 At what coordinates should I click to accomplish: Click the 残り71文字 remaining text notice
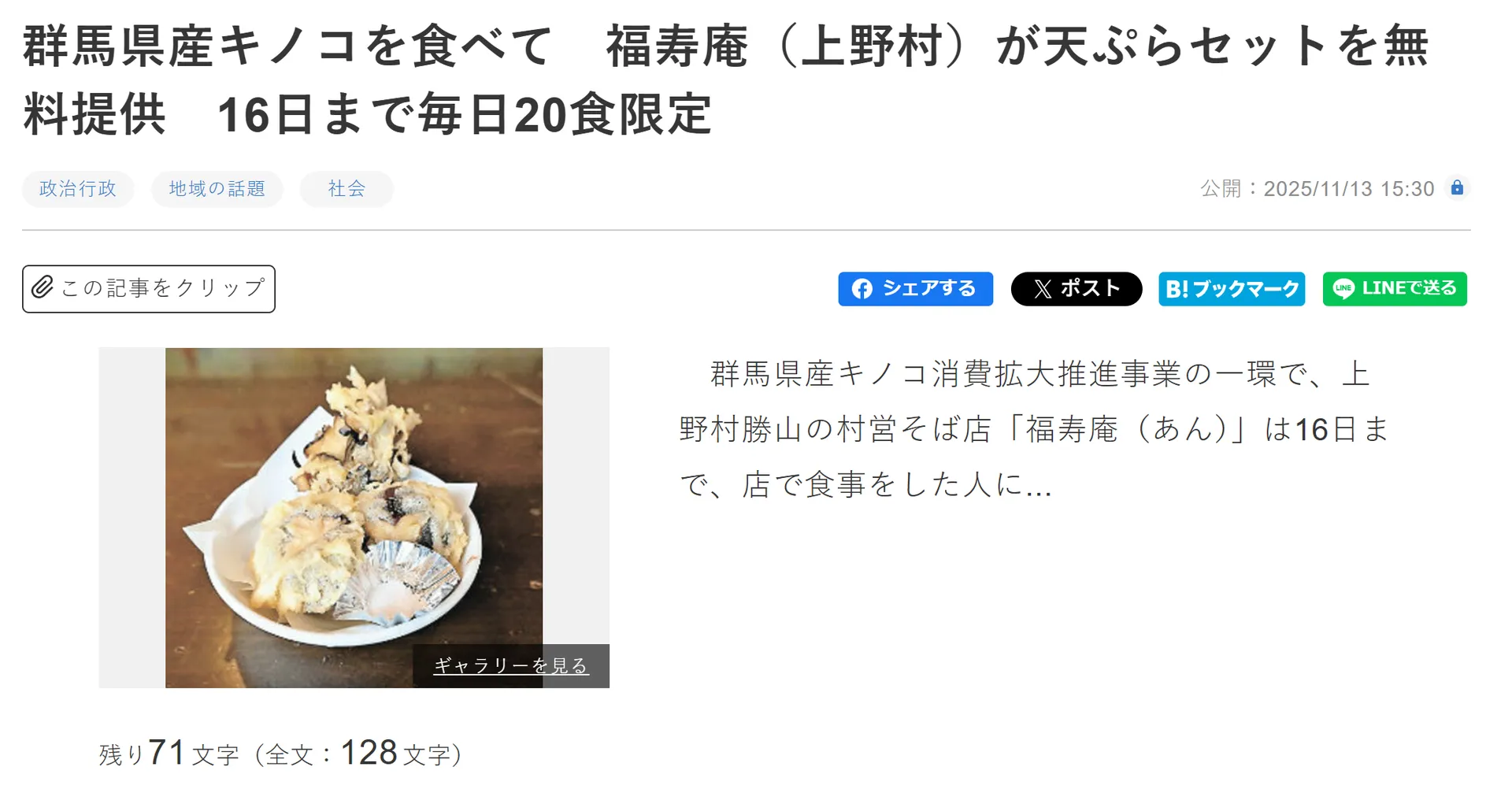pos(280,754)
